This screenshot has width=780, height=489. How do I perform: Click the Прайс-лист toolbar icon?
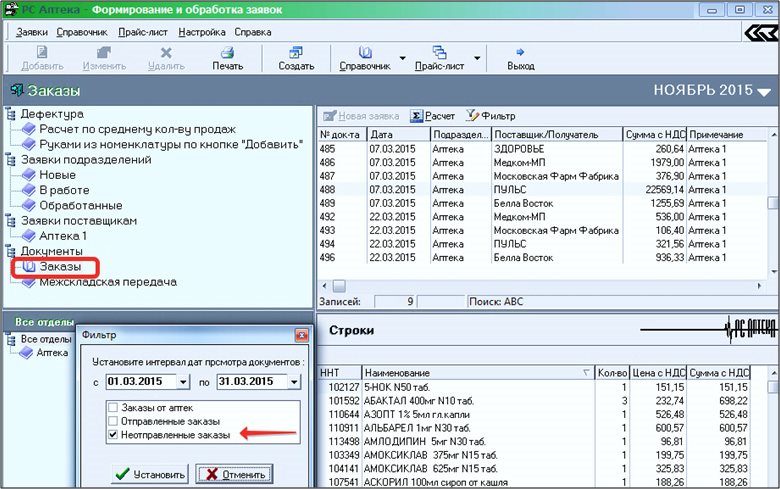coord(438,52)
